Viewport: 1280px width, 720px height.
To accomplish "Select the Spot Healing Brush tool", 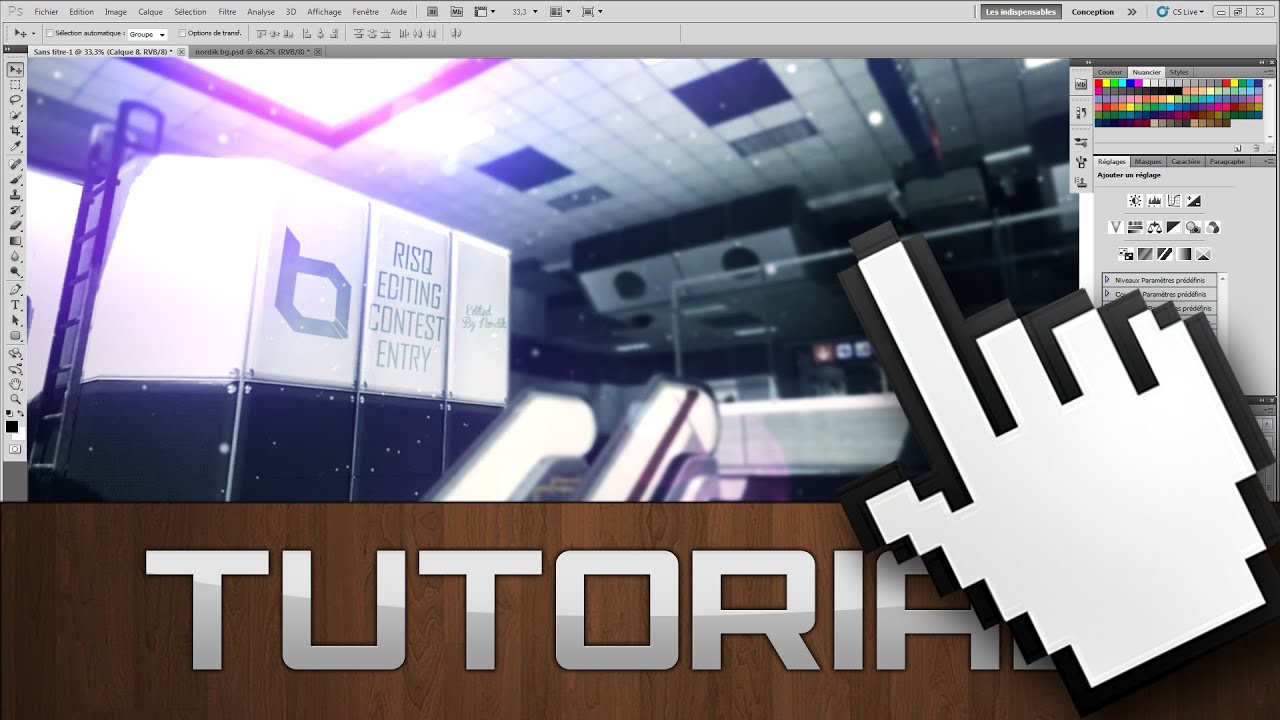I will pos(16,164).
